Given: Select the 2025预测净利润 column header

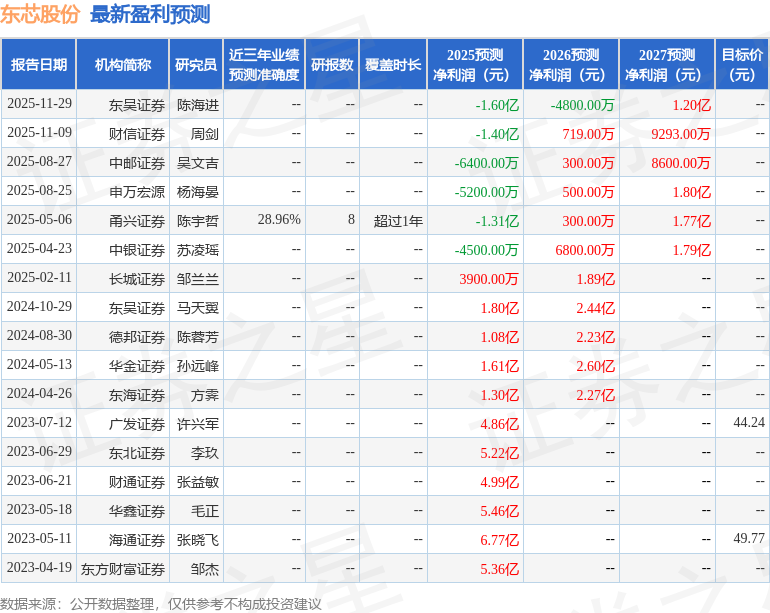Looking at the screenshot, I should click(475, 64).
